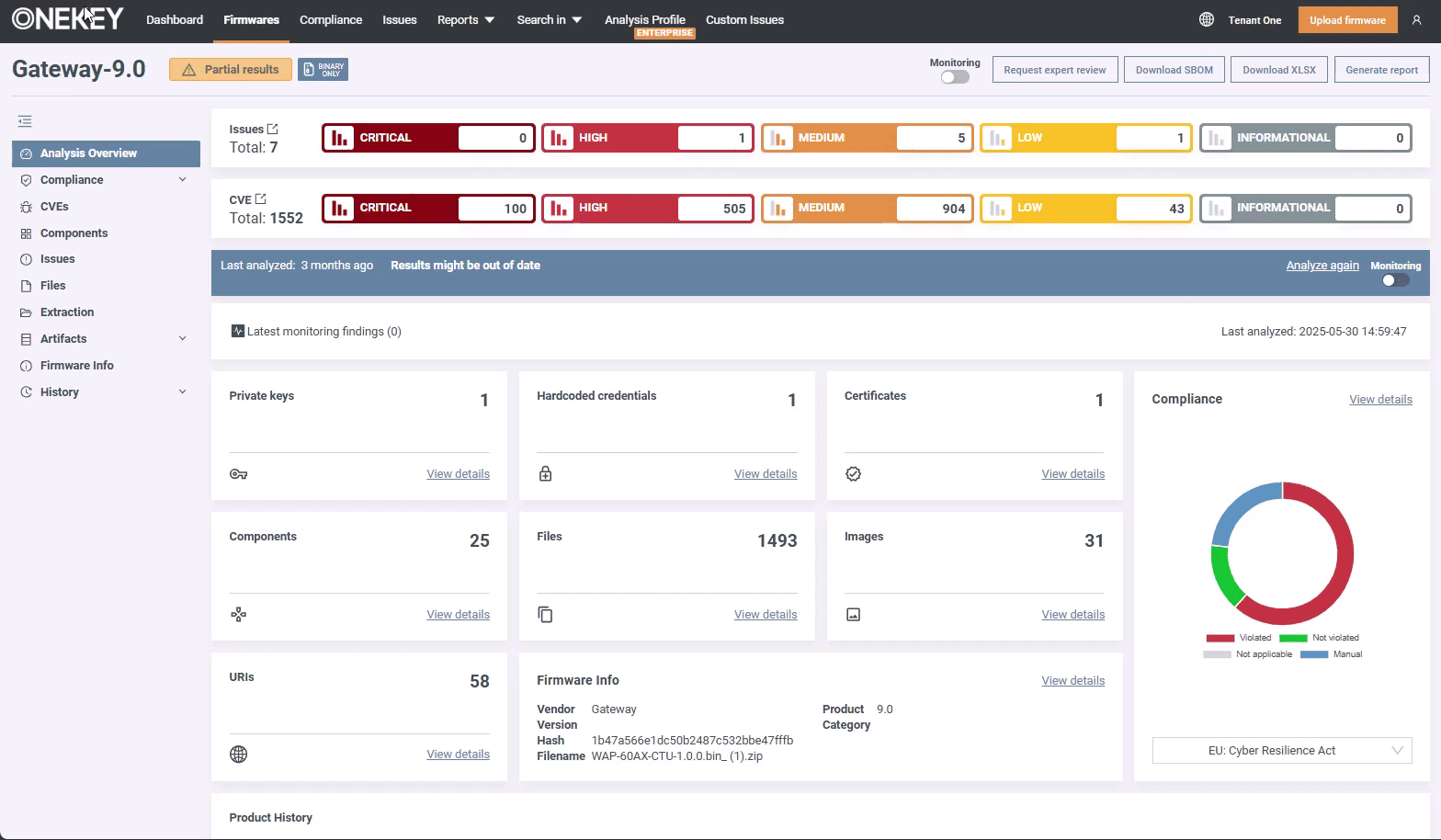Open the Reports dropdown menu
This screenshot has height=840, width=1441.
(x=465, y=20)
